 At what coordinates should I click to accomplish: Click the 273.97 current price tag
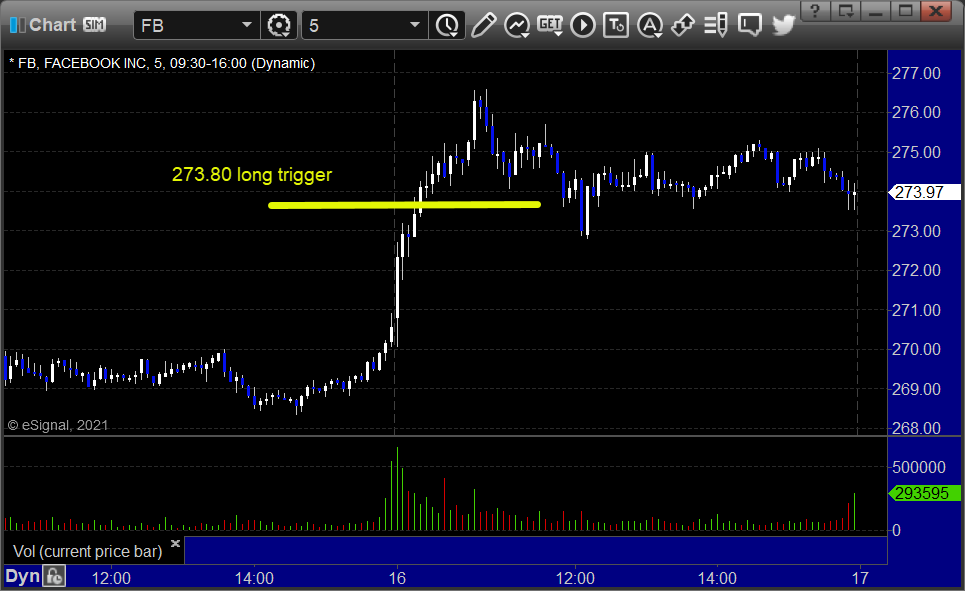point(924,193)
